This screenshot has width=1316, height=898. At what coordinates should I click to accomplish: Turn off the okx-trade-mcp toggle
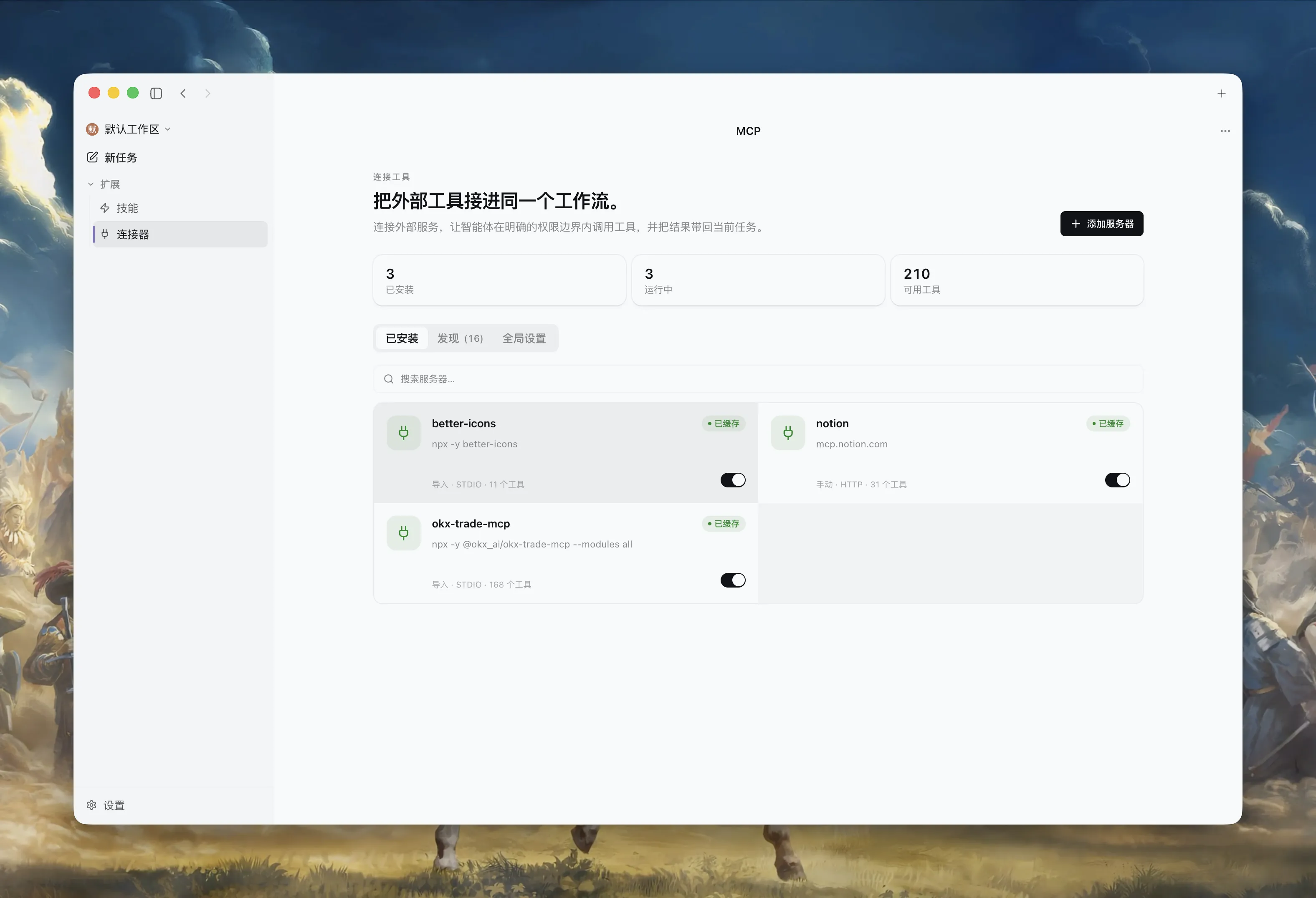click(733, 580)
